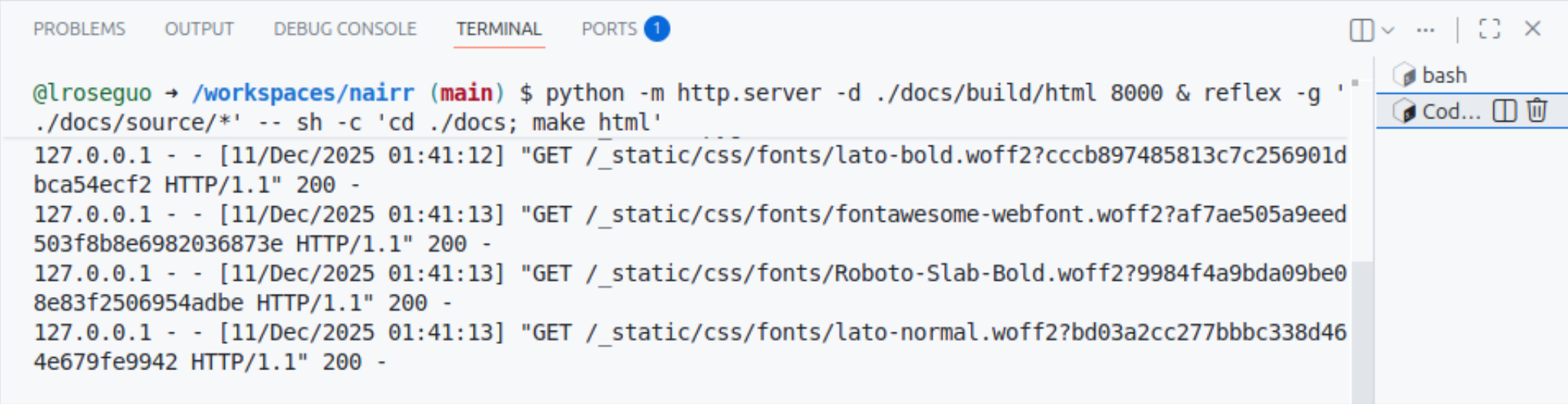Kill the Cod... terminal with trash icon
The width and height of the screenshot is (1568, 404).
[1537, 111]
